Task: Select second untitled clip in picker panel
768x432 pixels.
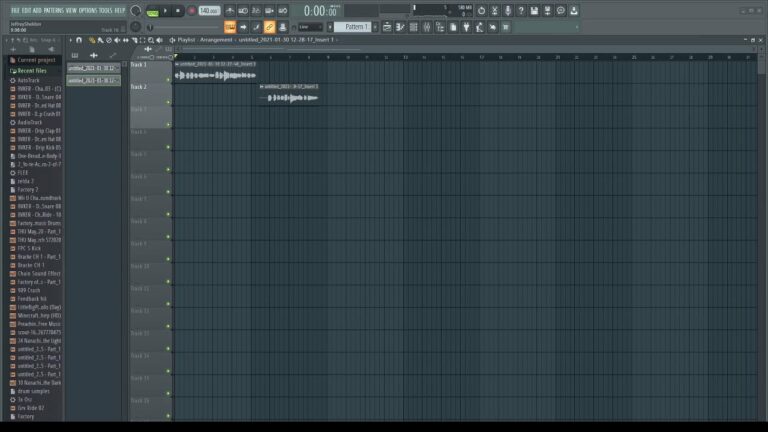Action: [93, 80]
